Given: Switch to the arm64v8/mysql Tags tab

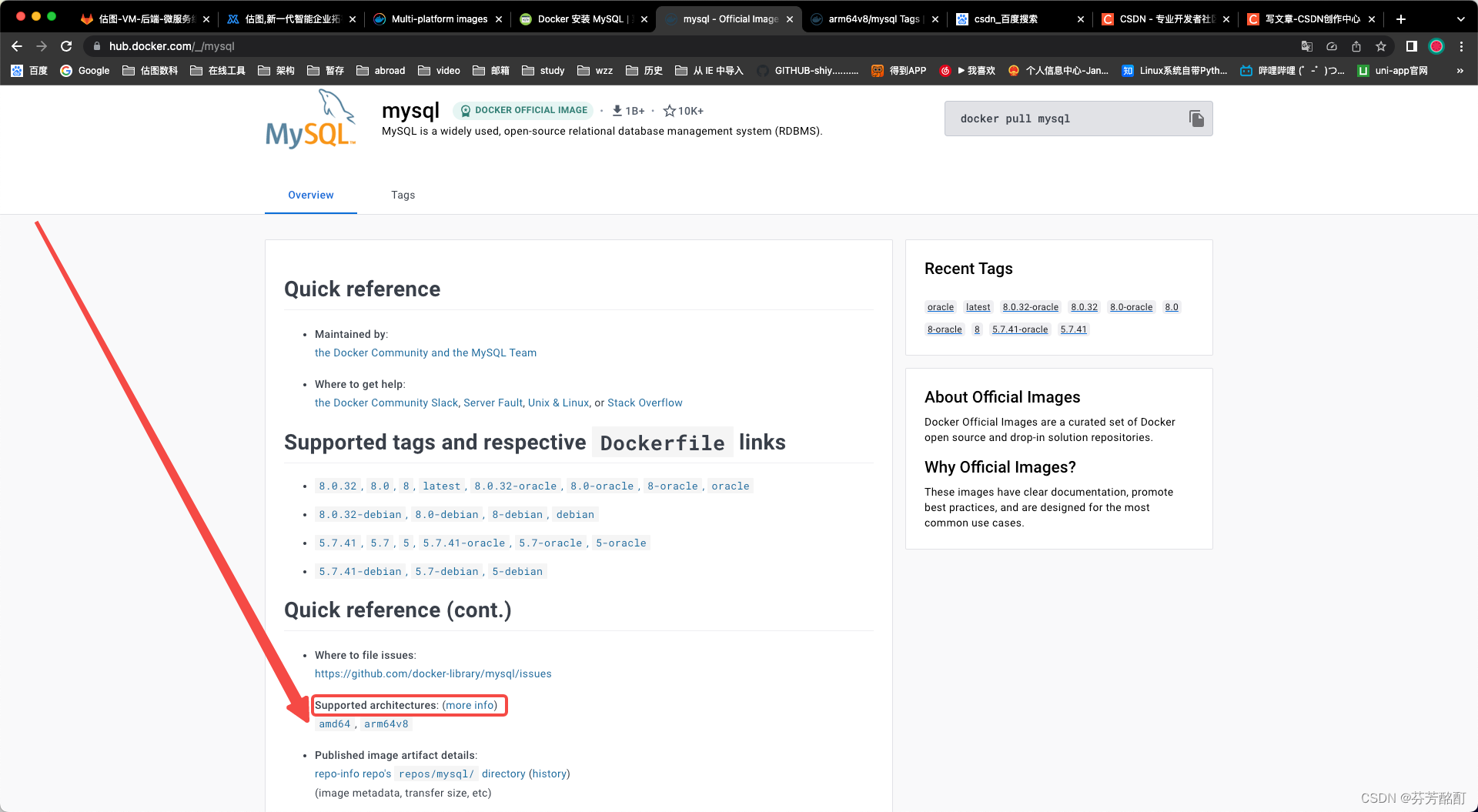Looking at the screenshot, I should click(874, 19).
